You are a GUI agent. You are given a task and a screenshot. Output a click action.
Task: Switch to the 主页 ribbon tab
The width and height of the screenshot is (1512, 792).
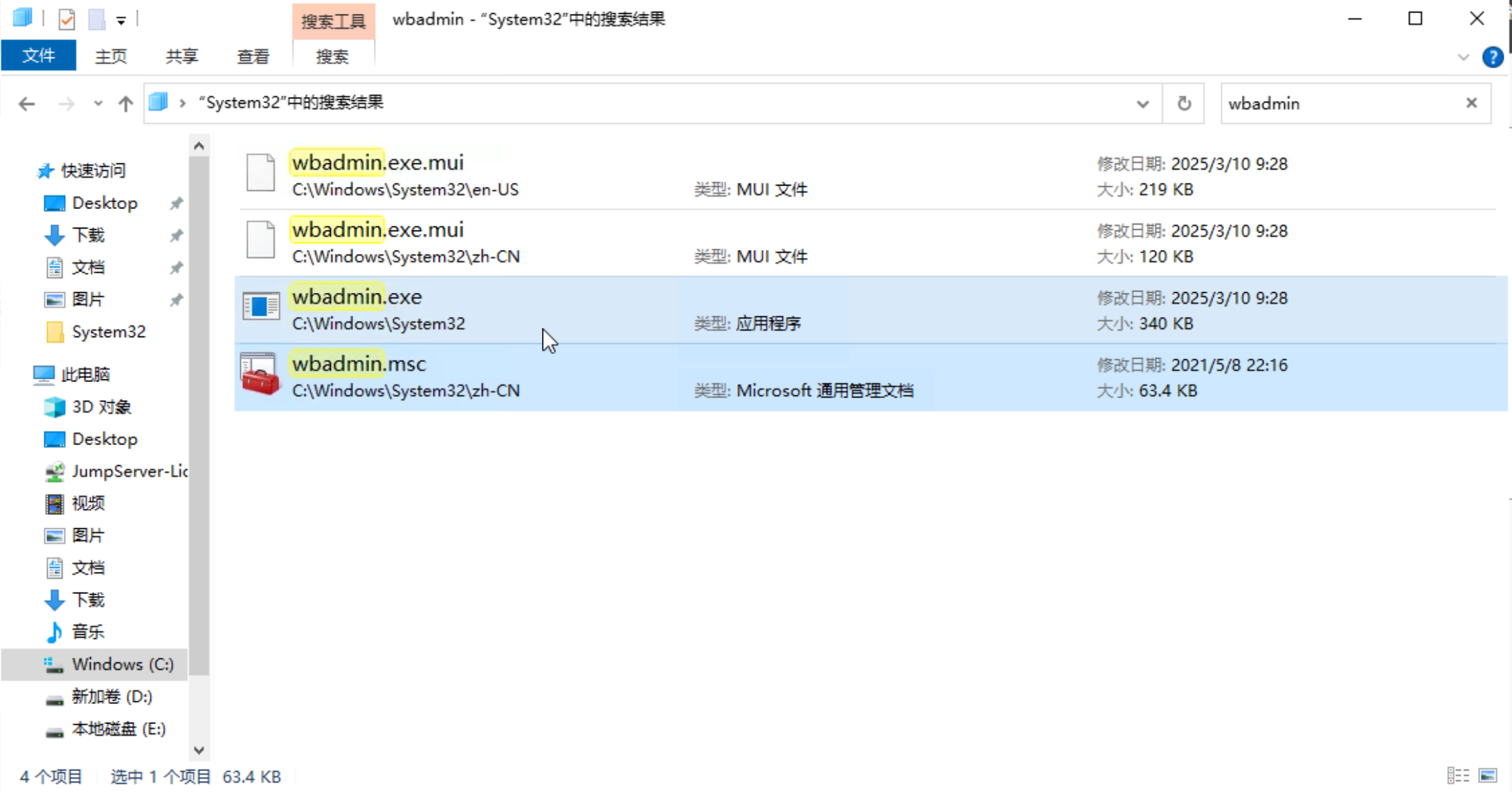click(111, 56)
